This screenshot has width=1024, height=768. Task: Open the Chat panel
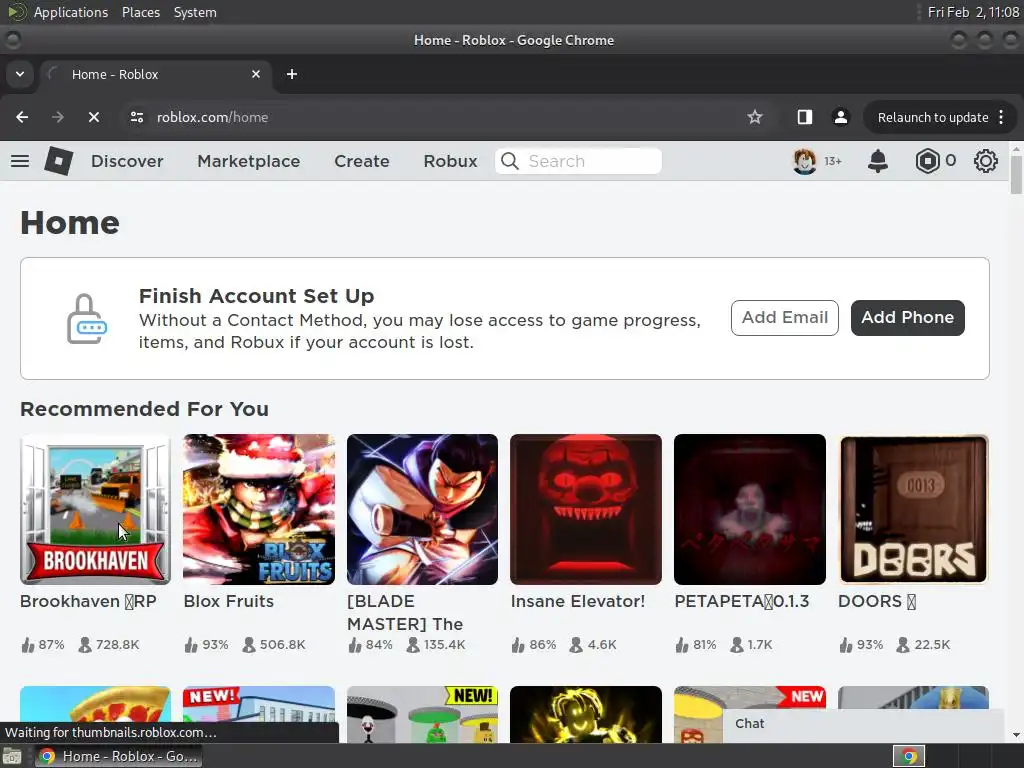(863, 724)
